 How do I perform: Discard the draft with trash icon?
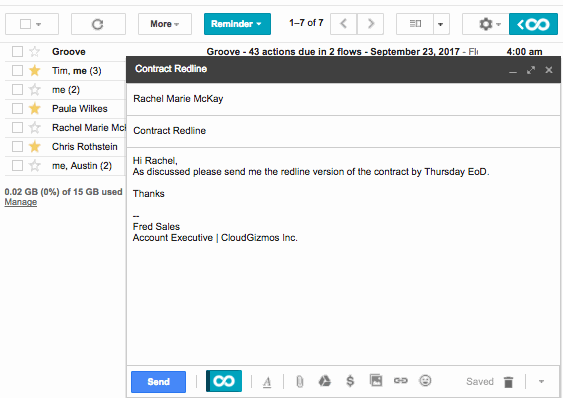point(508,382)
